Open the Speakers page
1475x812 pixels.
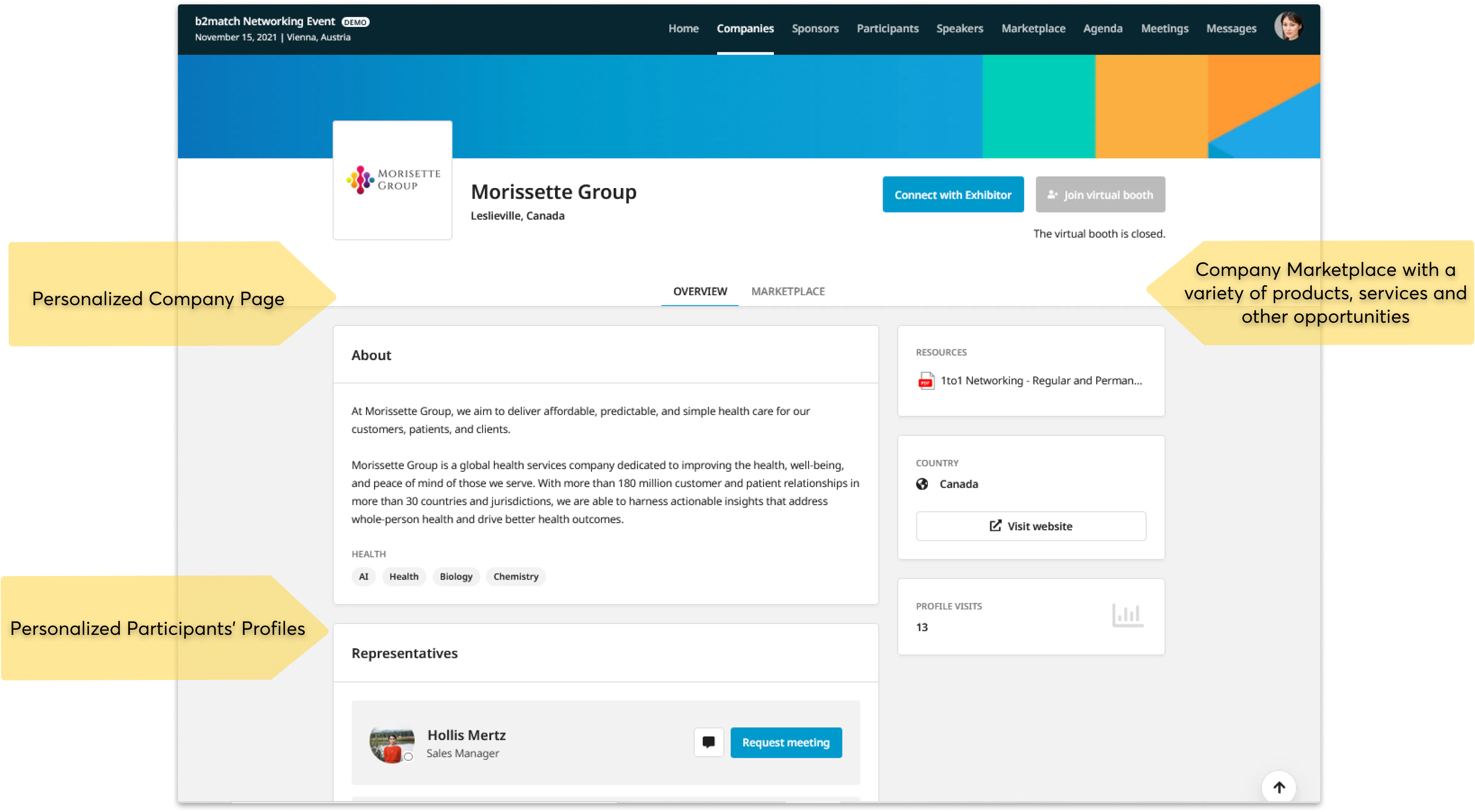[x=959, y=29]
